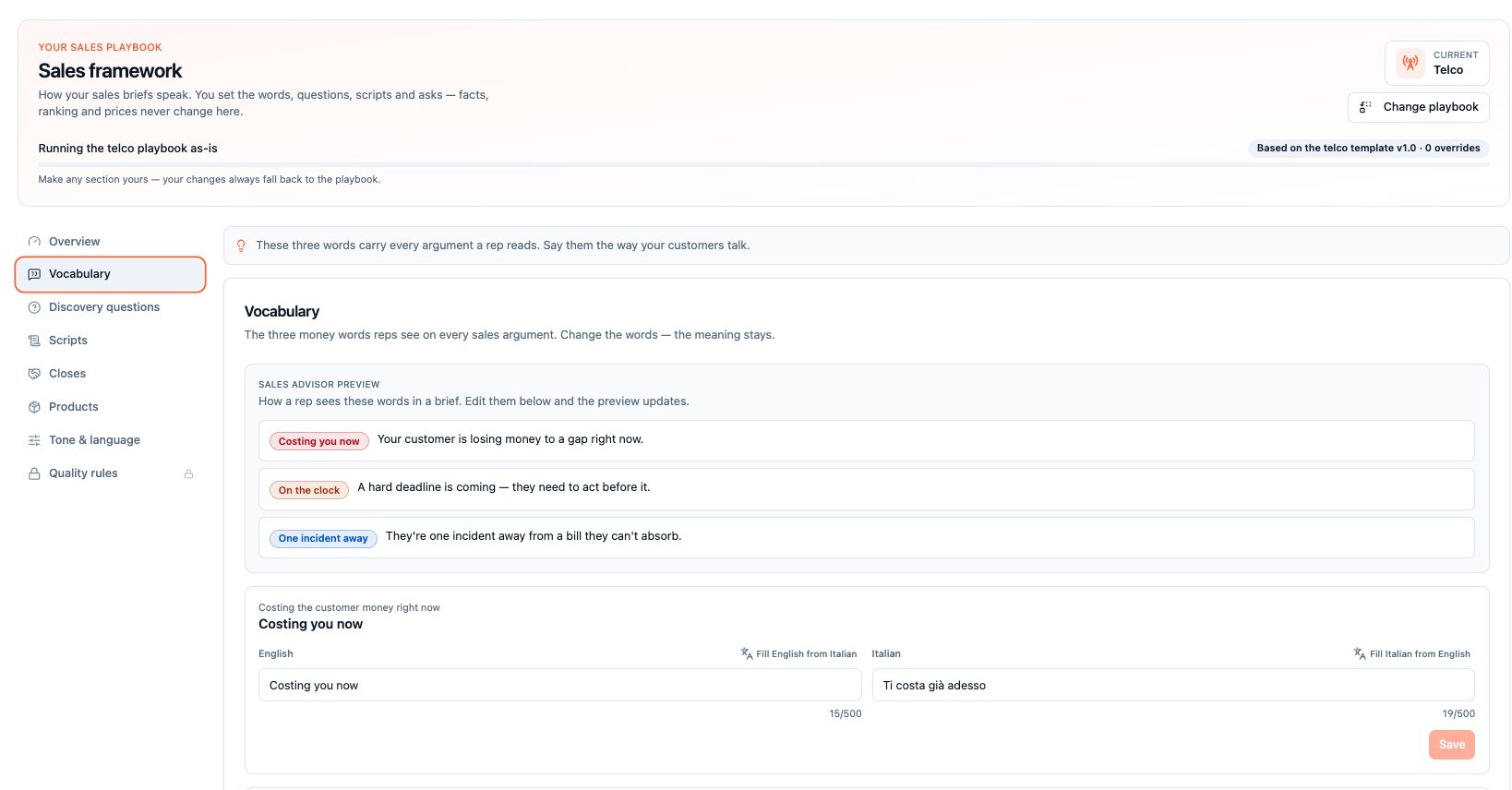Image resolution: width=1512 pixels, height=790 pixels.
Task: Click the English 'Costing you now' input field
Action: (x=559, y=685)
